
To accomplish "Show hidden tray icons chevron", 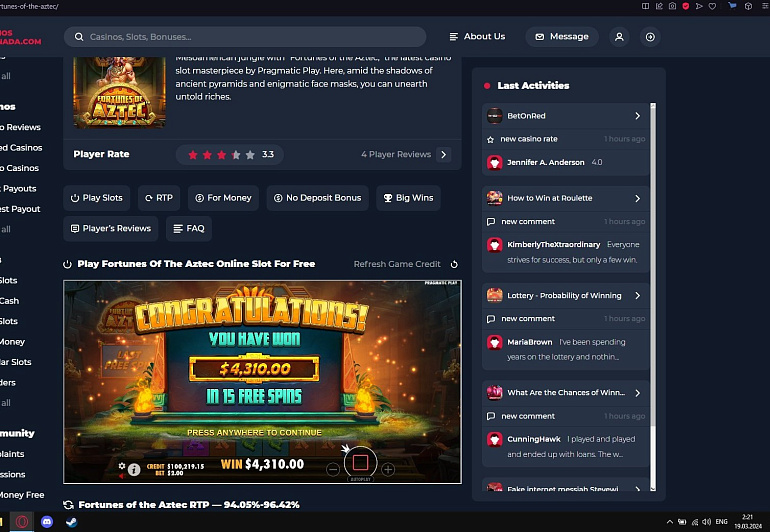I will pyautogui.click(x=669, y=522).
